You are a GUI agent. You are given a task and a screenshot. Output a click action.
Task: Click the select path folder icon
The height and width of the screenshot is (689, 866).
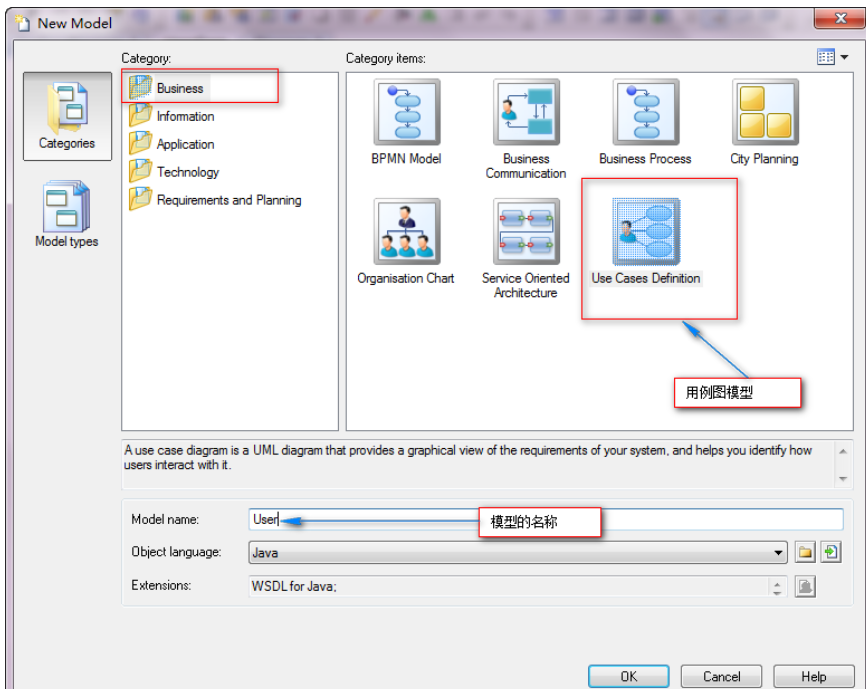805,552
